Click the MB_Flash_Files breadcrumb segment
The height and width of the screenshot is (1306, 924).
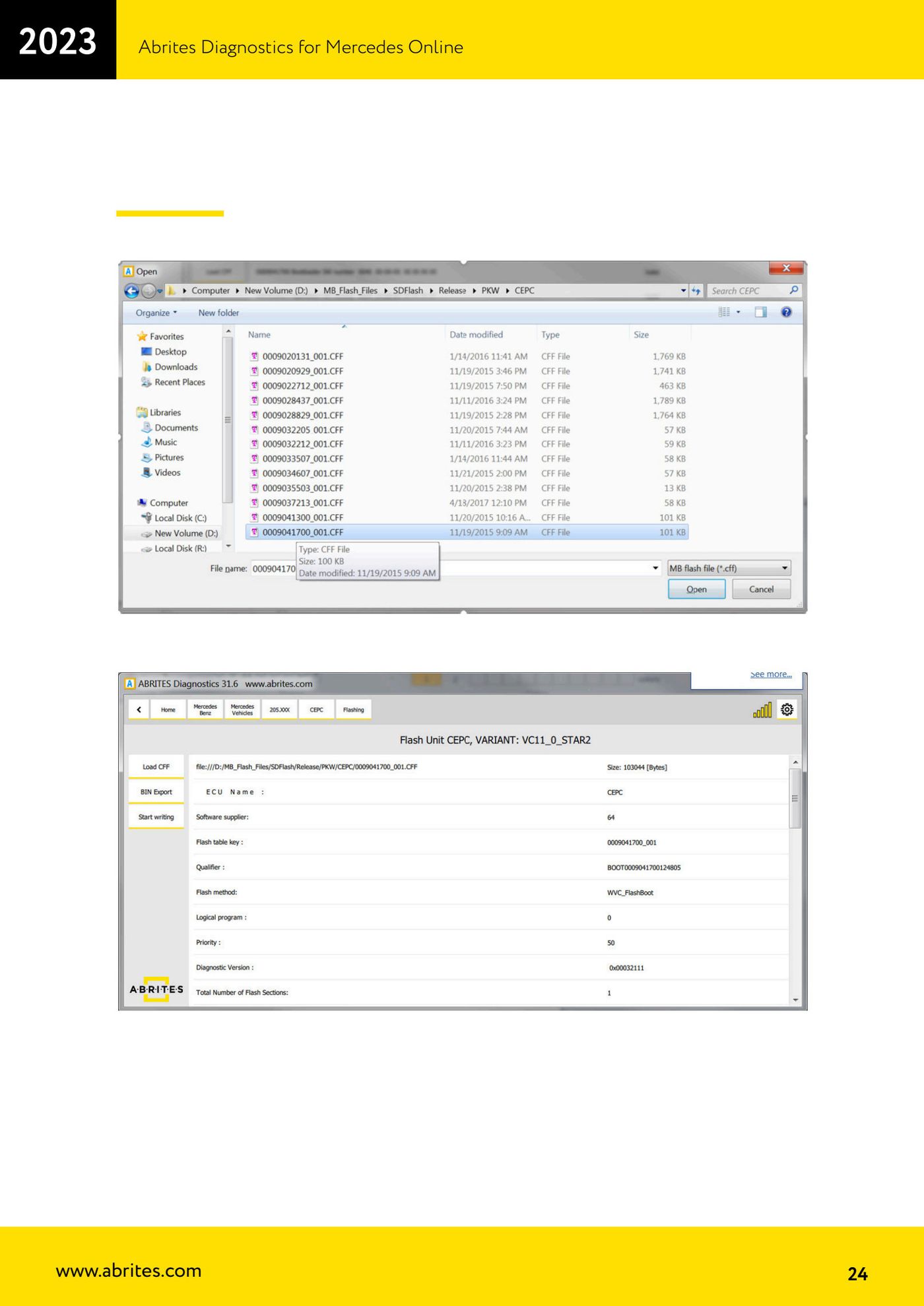tap(350, 290)
